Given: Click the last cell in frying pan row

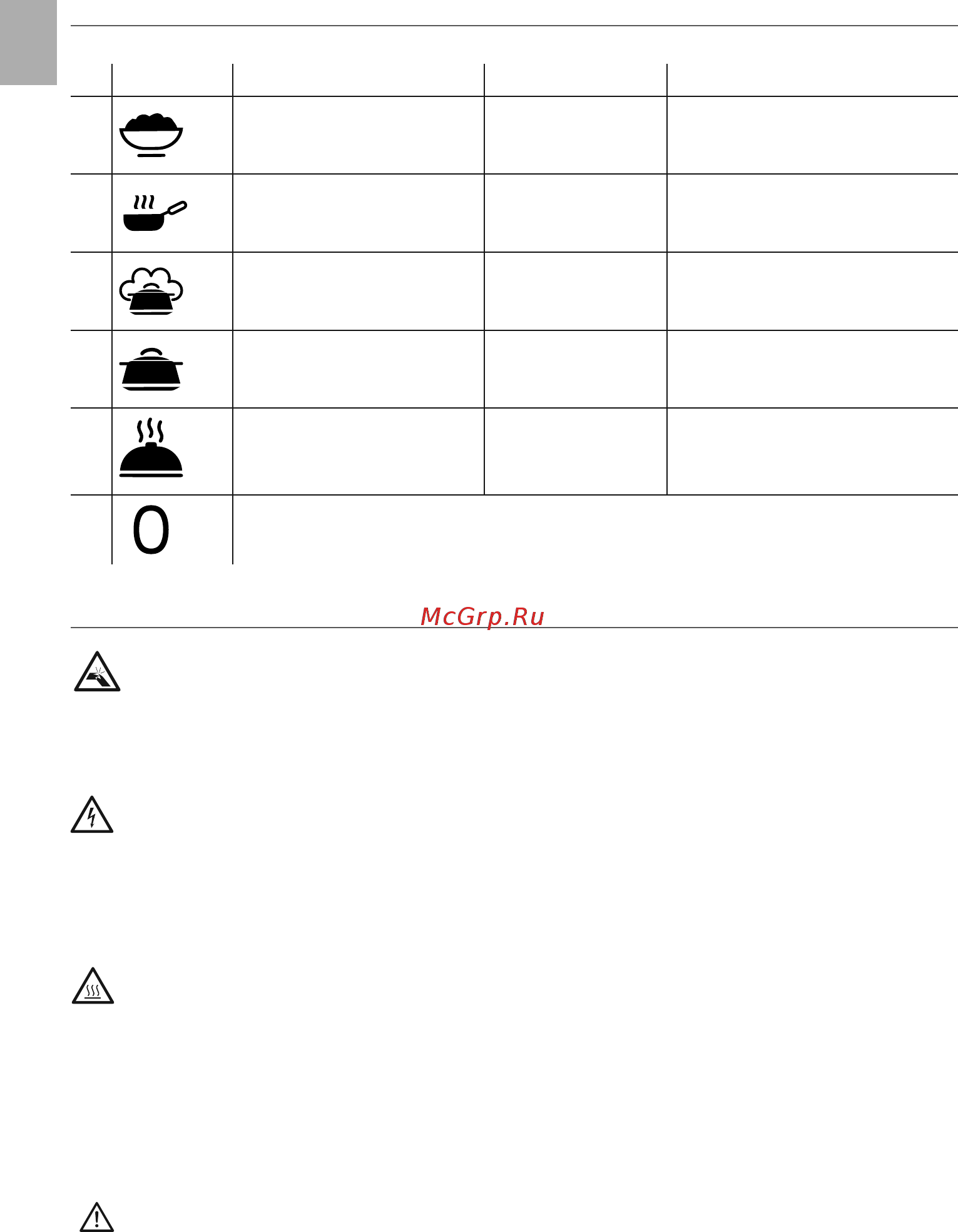Looking at the screenshot, I should (x=812, y=213).
